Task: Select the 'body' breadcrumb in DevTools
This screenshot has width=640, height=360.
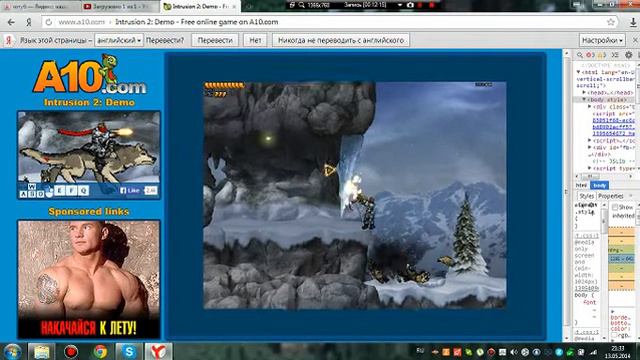Action: (599, 185)
